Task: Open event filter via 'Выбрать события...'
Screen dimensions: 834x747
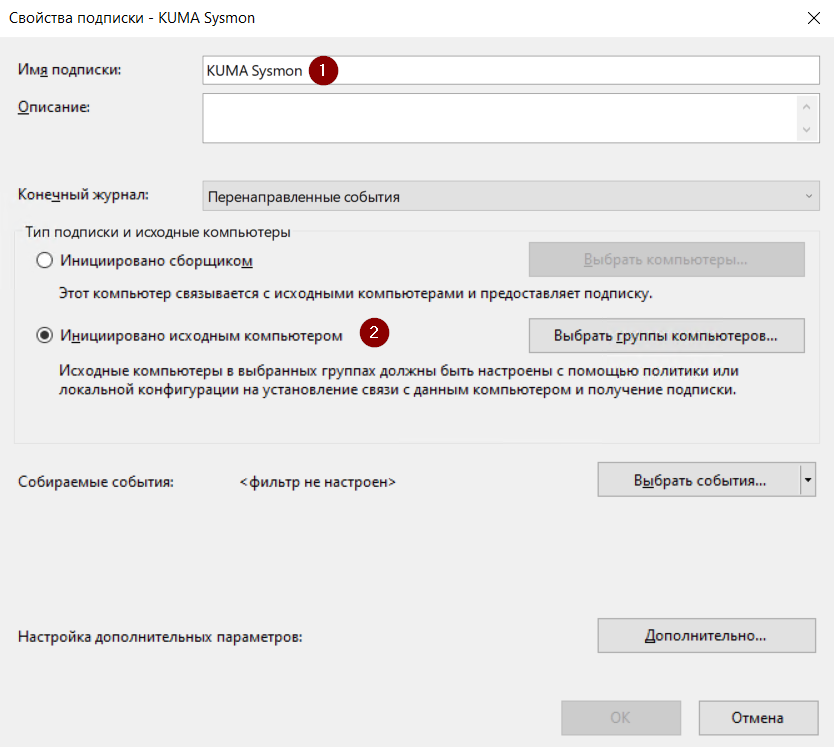Action: pyautogui.click(x=699, y=480)
